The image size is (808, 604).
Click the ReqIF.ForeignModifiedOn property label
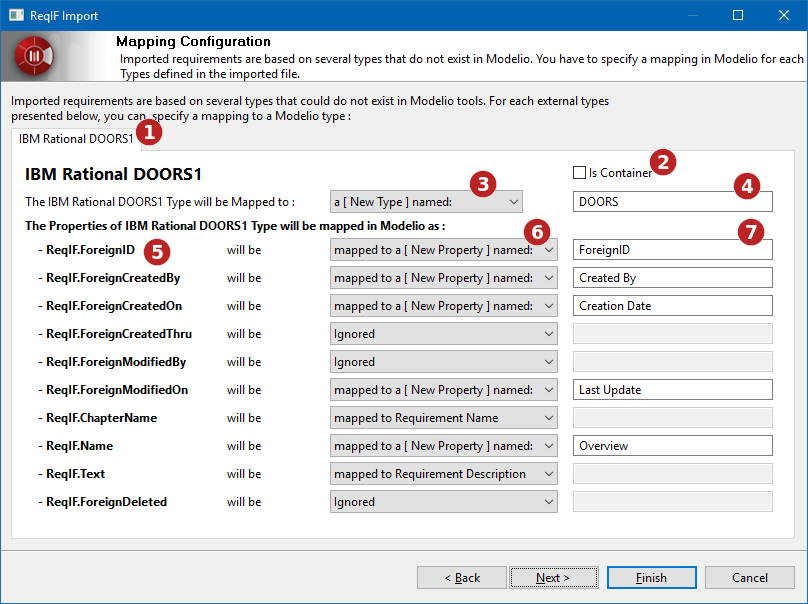[117, 390]
